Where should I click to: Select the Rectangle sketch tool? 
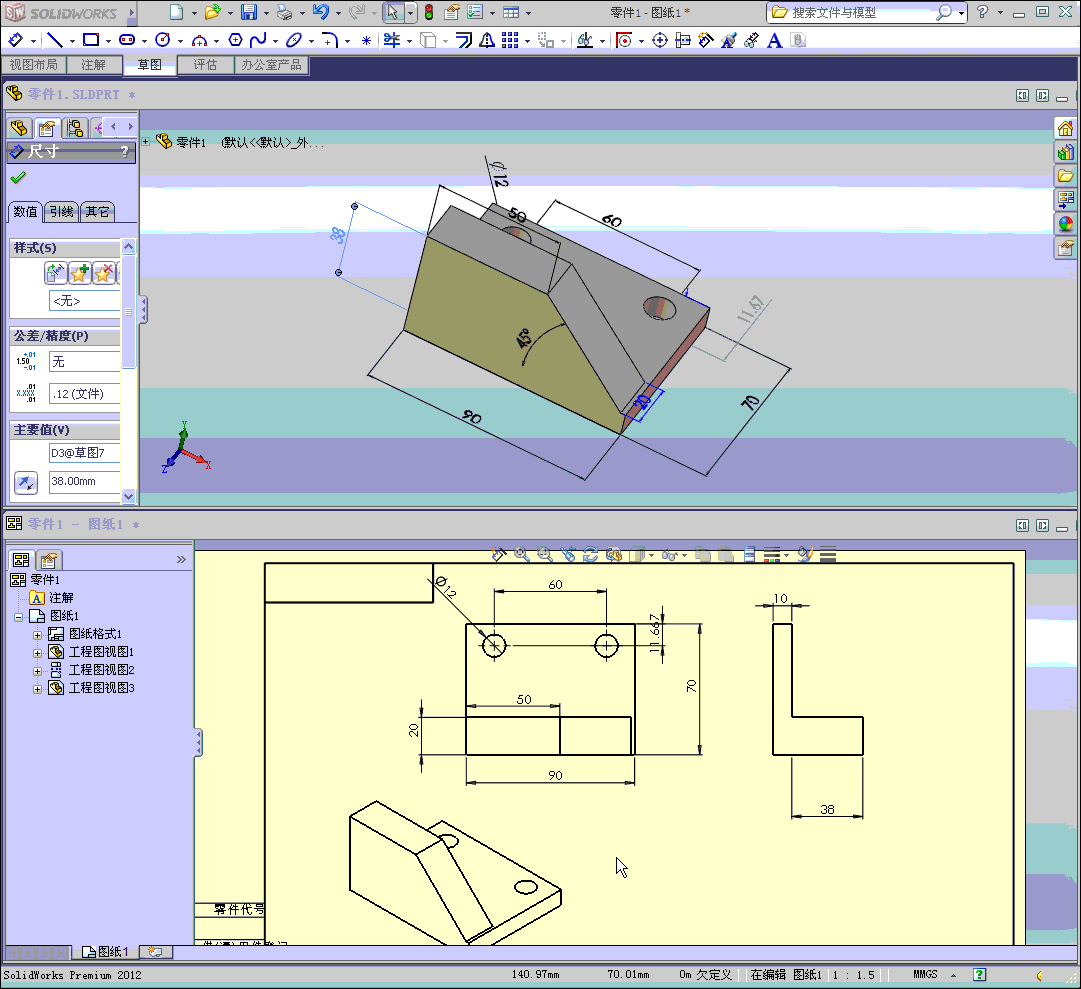click(91, 40)
